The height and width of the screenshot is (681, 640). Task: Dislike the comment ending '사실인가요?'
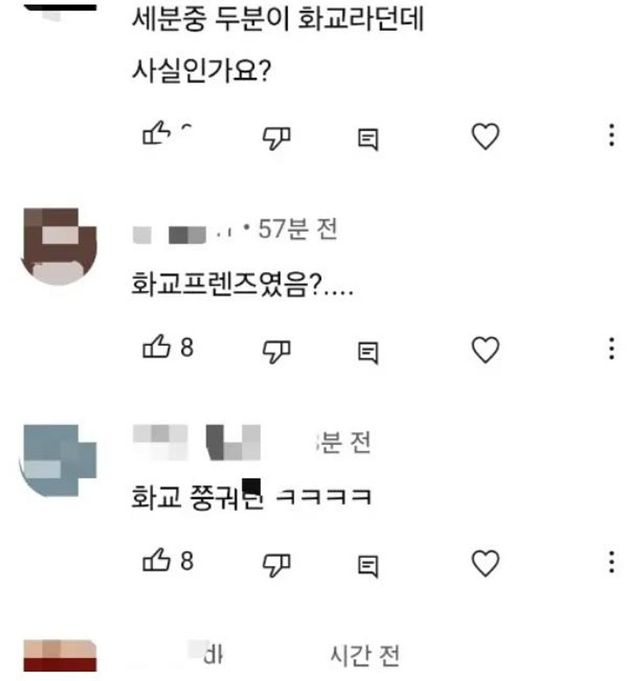277,138
